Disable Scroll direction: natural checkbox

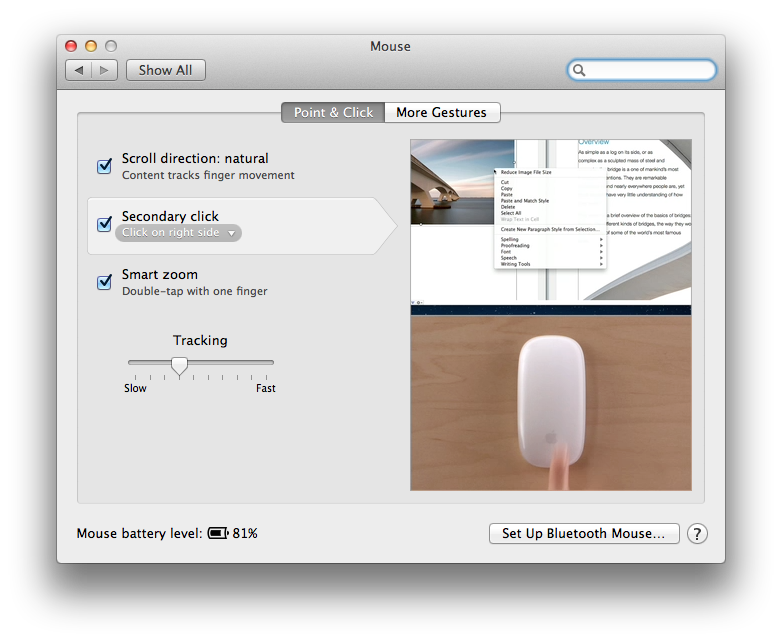(x=104, y=166)
